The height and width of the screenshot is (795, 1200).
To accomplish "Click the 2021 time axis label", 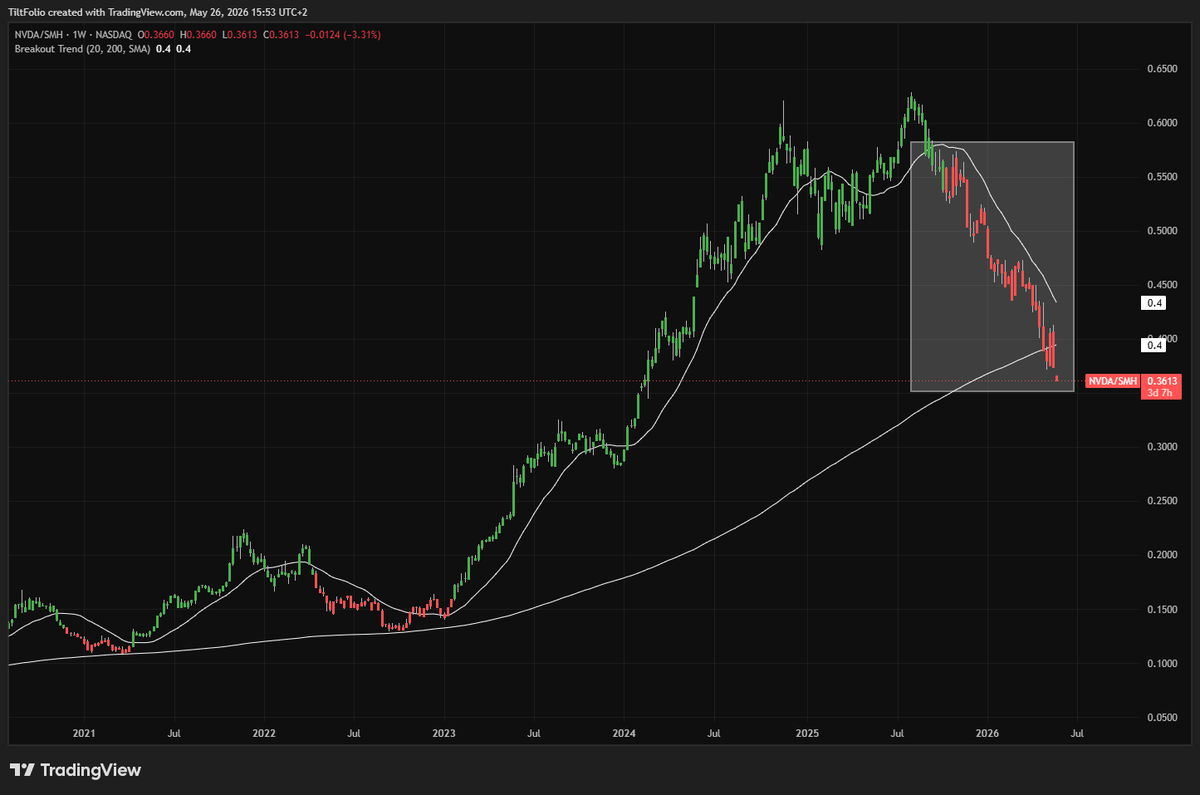I will click(x=84, y=734).
